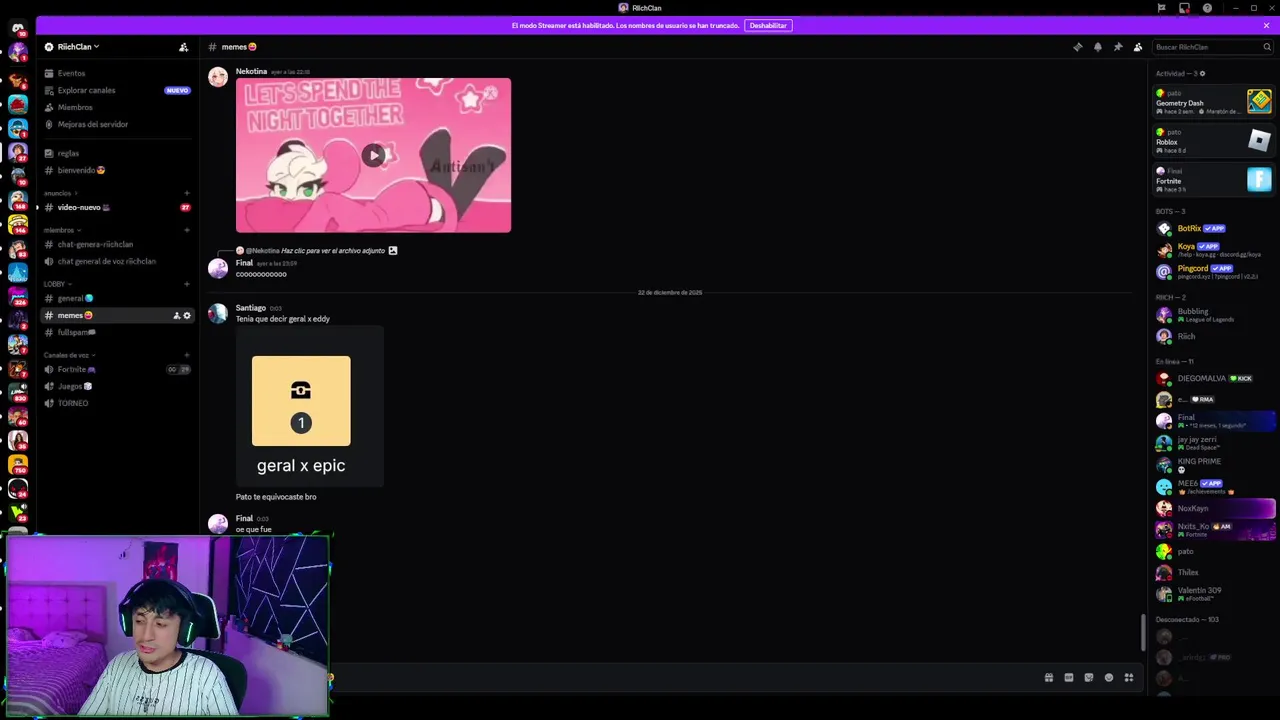Click the image attachment icon in reply preview

pos(393,251)
